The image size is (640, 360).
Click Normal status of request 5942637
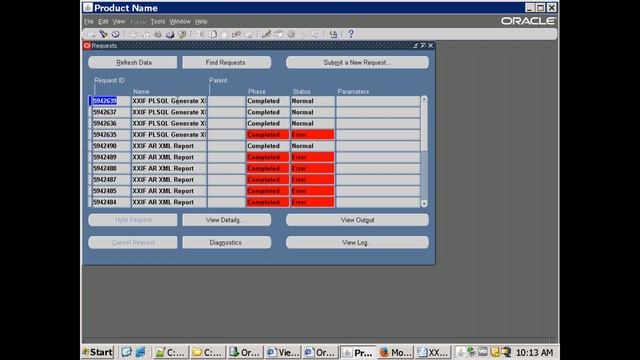[312, 112]
